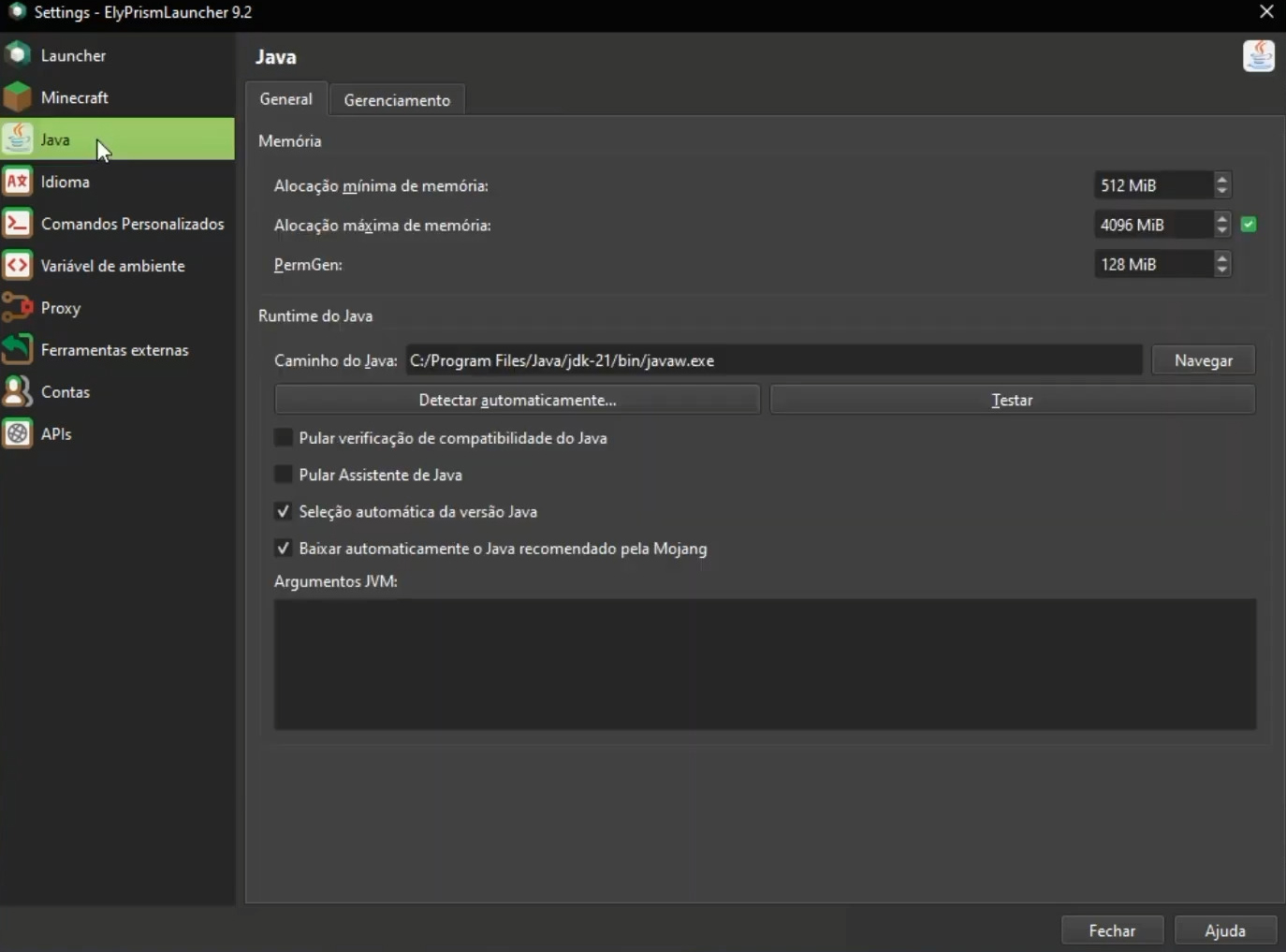
Task: Increase maximum memory allocation with up arrow
Action: (x=1221, y=218)
